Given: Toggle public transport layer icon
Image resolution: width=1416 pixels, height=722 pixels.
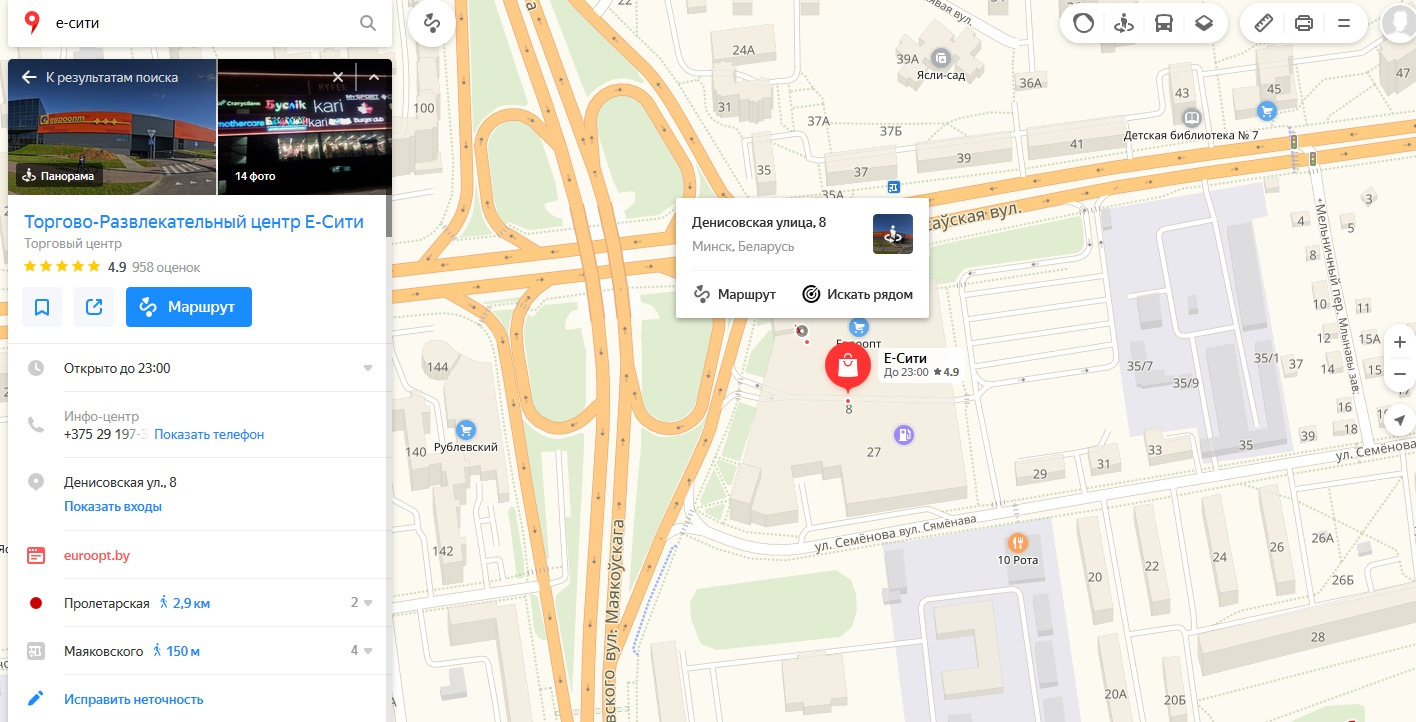Looking at the screenshot, I should tap(1164, 23).
